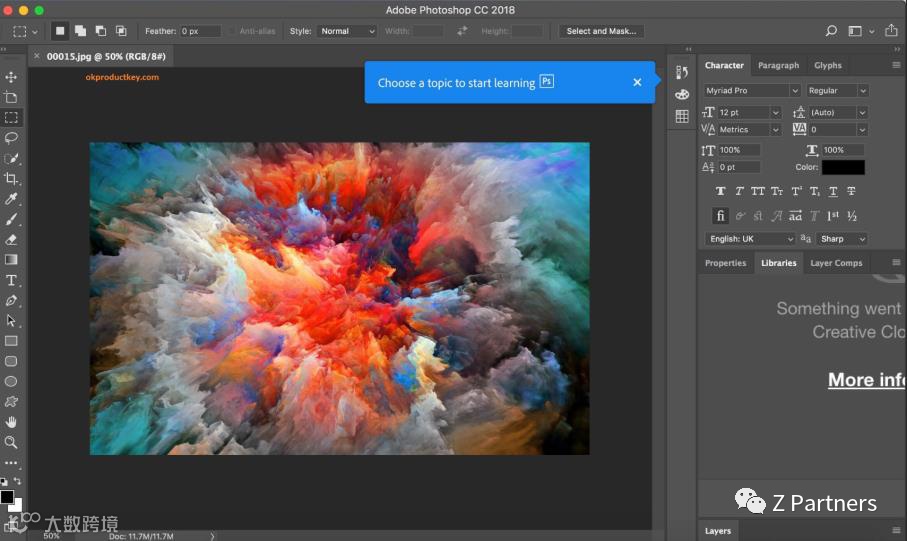Viewport: 907px width, 541px height.
Task: Switch to the Paragraph tab
Action: (778, 65)
